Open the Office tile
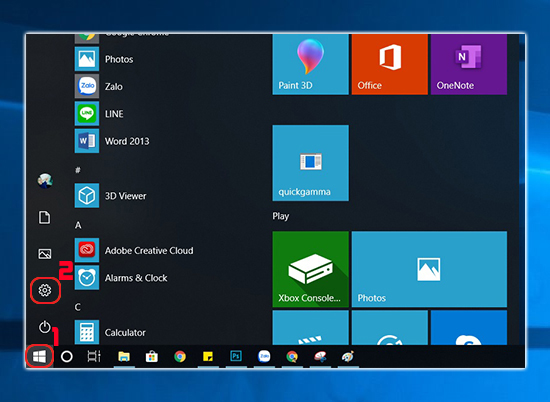Image resolution: width=550 pixels, height=402 pixels. (x=390, y=64)
